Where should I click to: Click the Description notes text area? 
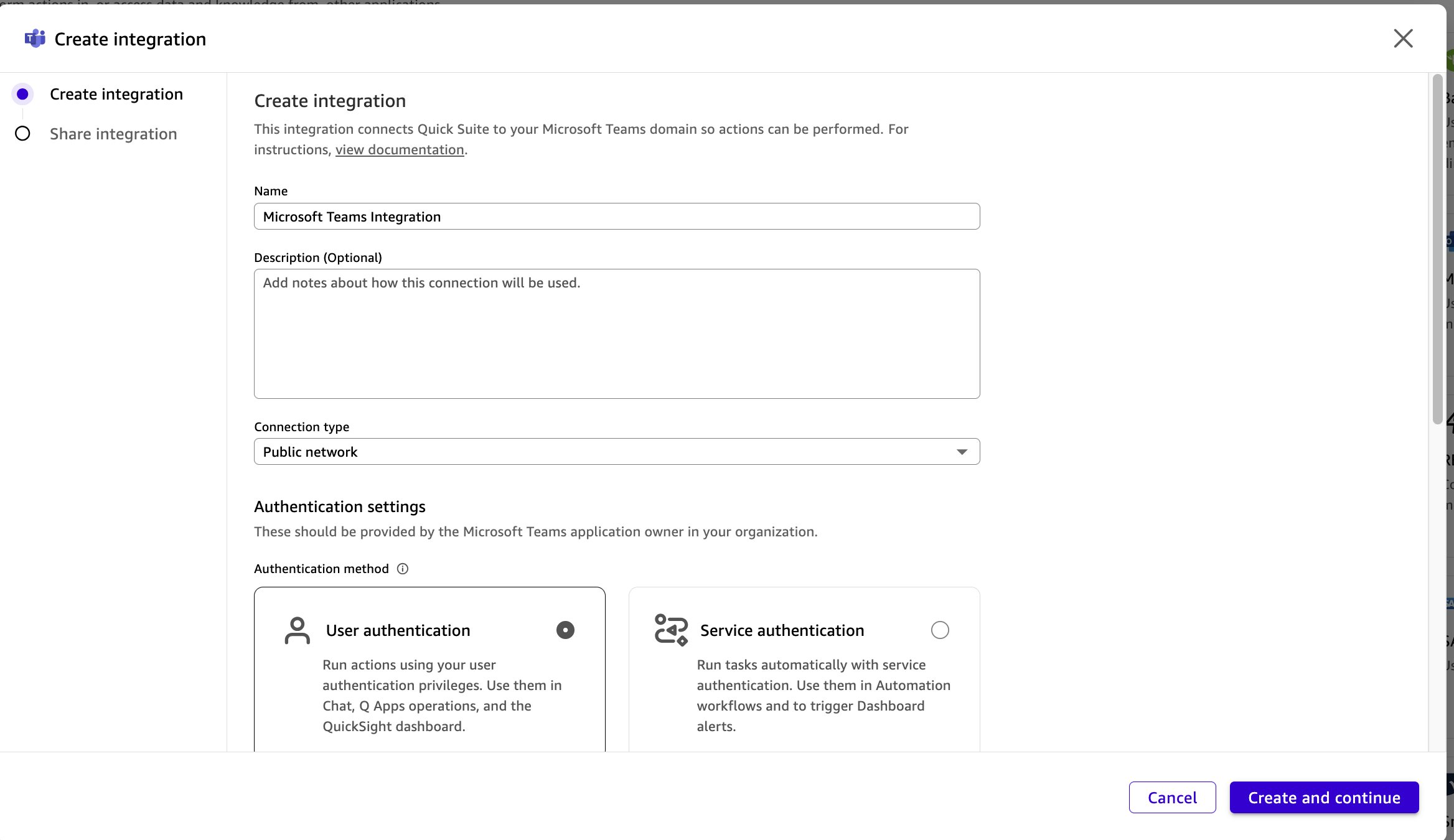click(x=616, y=334)
